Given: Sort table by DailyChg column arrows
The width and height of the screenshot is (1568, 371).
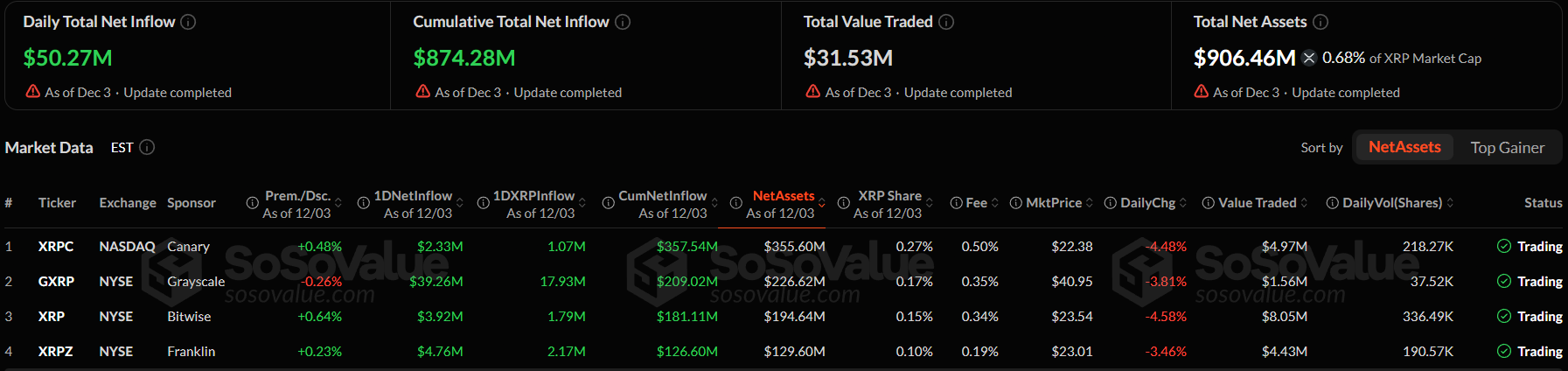Looking at the screenshot, I should (1183, 203).
